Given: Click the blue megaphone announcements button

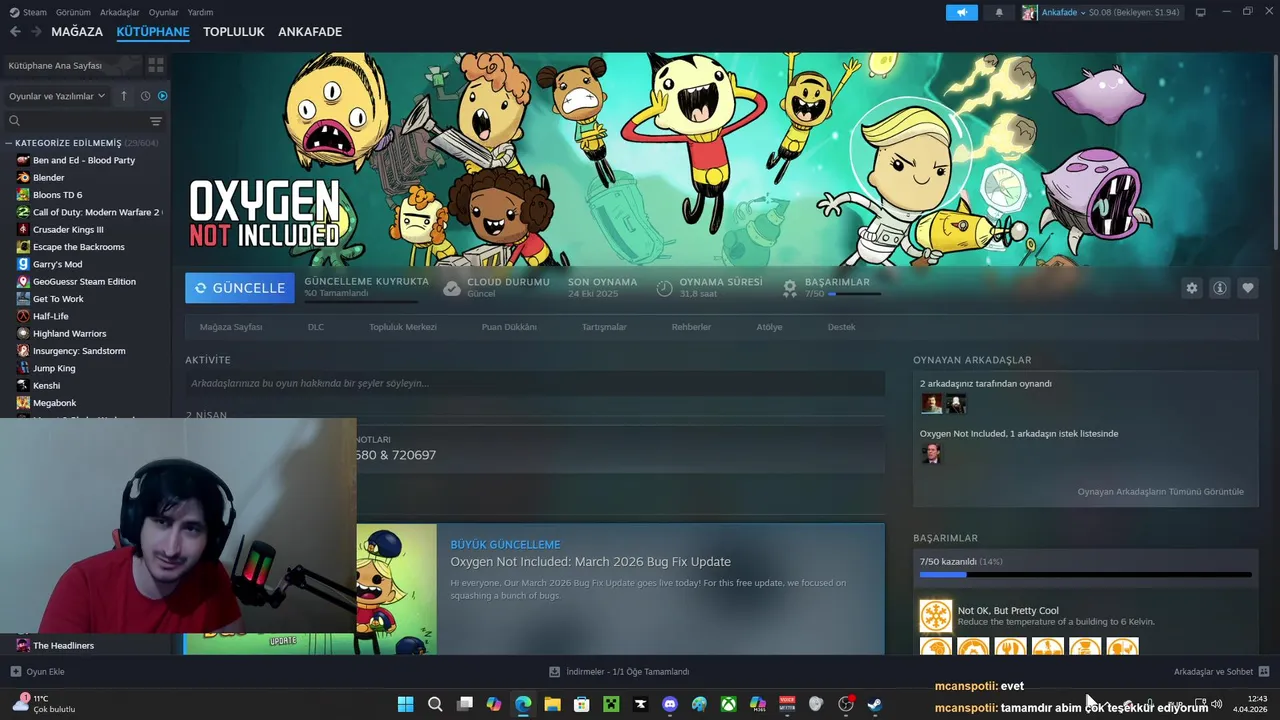Looking at the screenshot, I should pyautogui.click(x=962, y=12).
